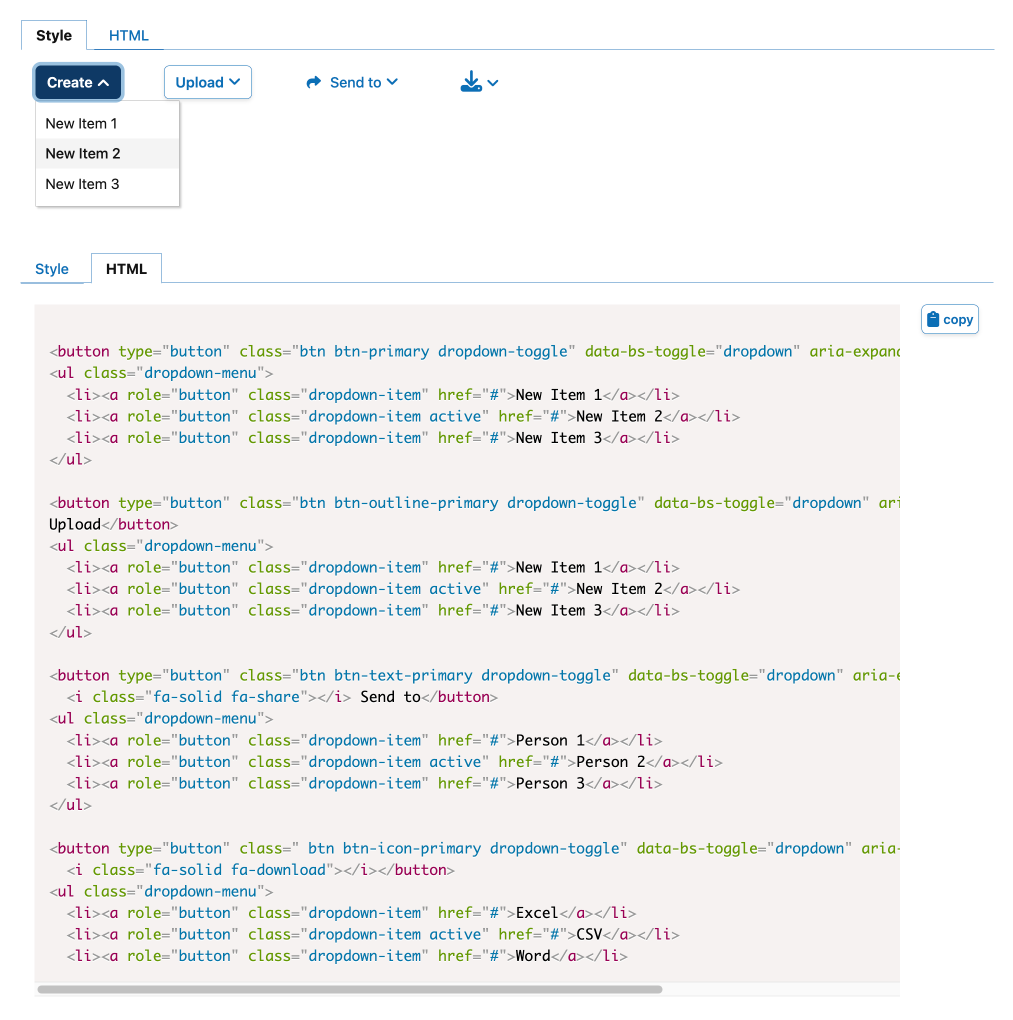Open the Upload dropdown

[x=207, y=82]
